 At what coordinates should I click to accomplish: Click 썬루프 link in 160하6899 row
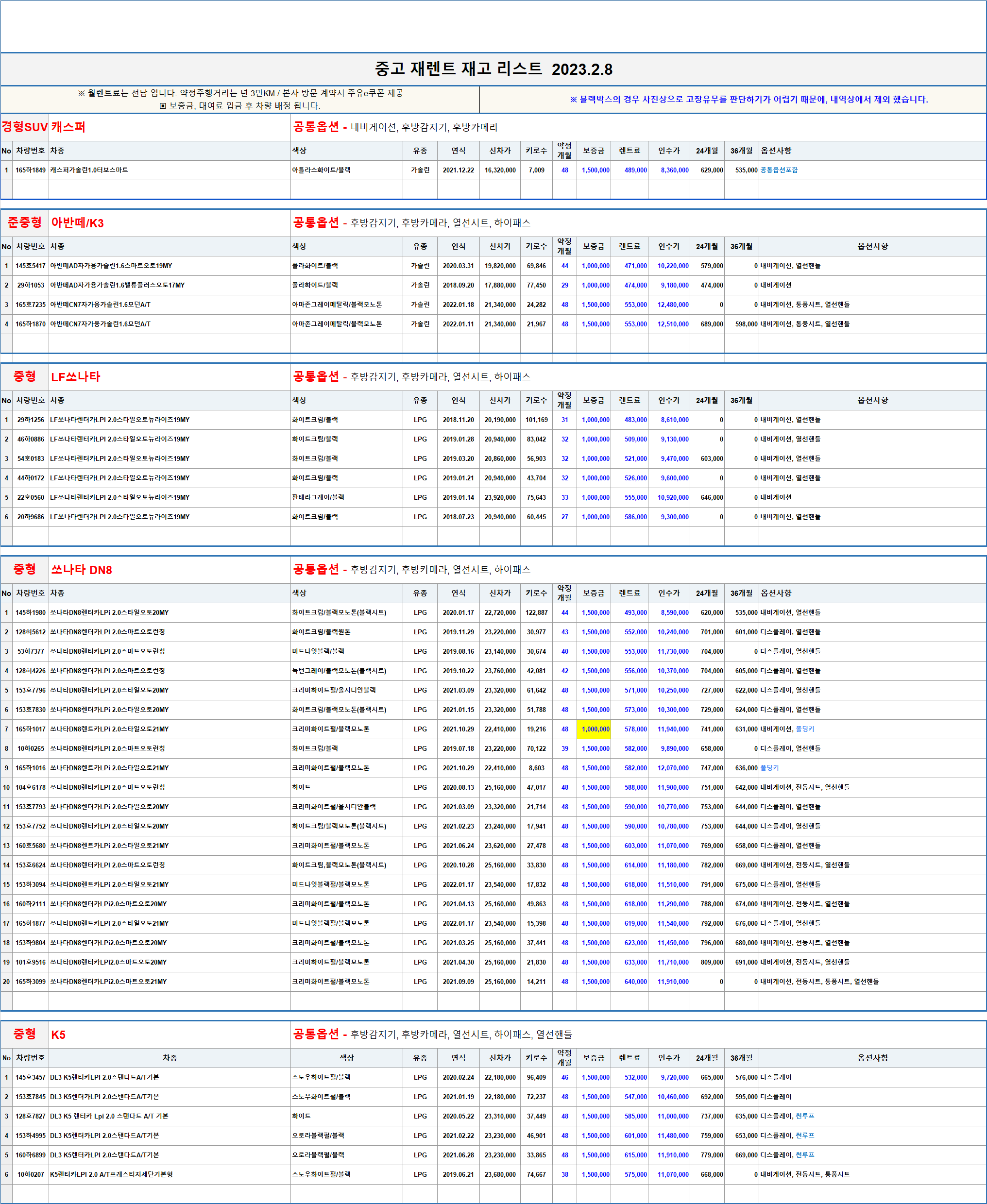click(804, 1155)
